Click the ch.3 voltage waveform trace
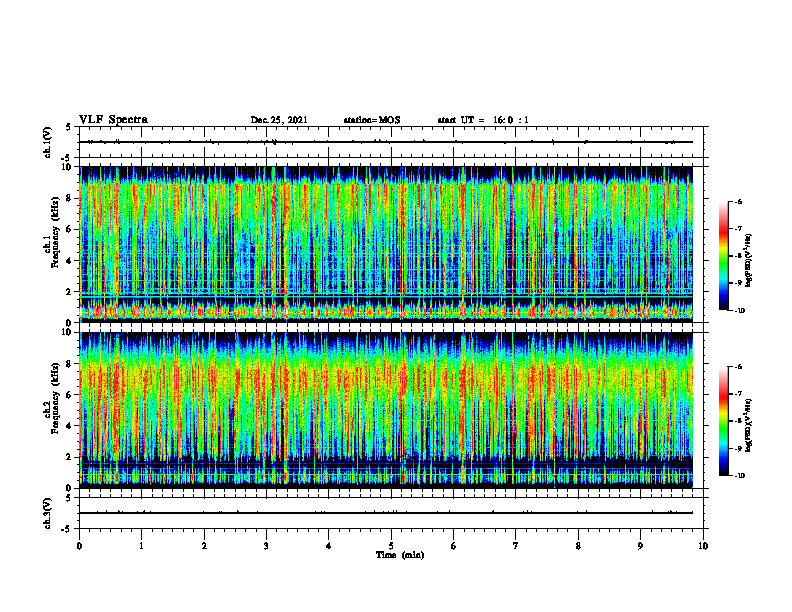 pos(386,513)
